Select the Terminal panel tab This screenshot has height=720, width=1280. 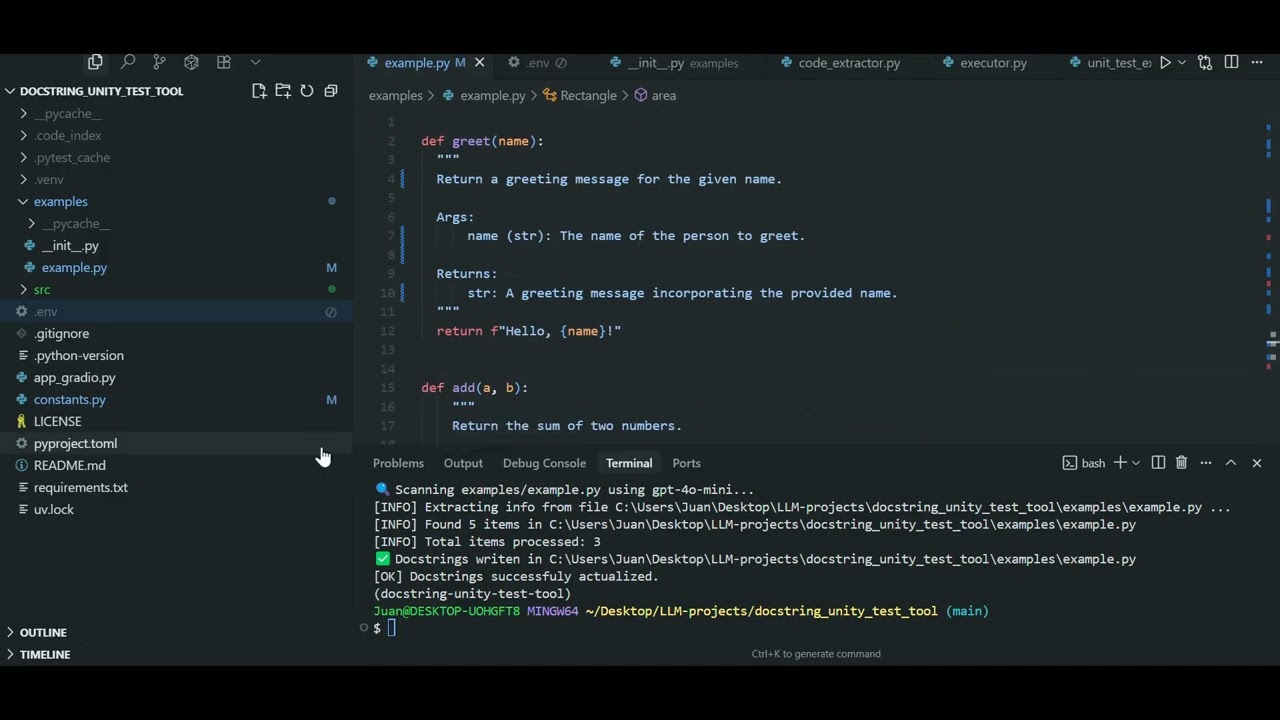pos(629,463)
